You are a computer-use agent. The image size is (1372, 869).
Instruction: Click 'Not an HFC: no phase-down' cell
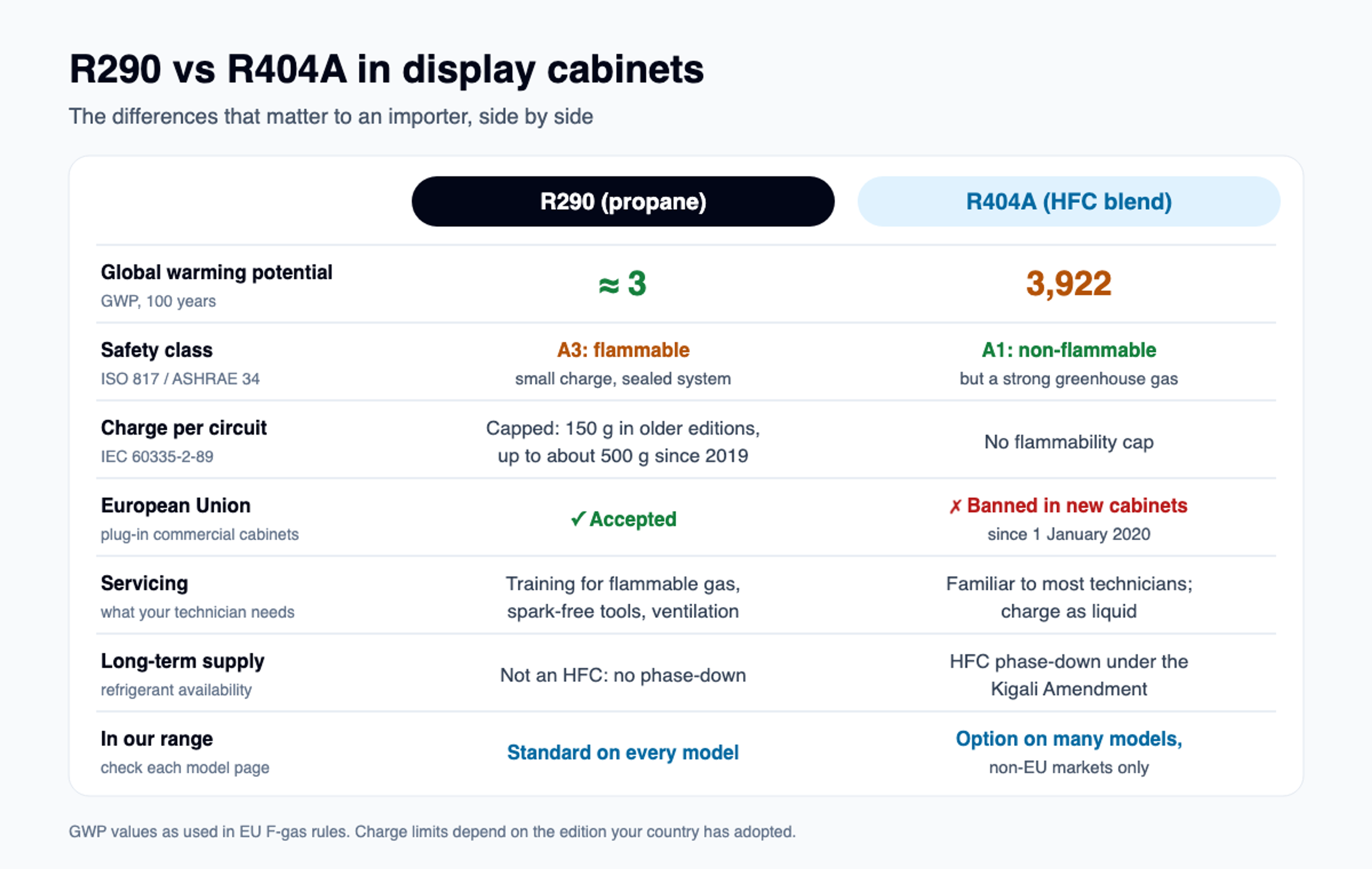click(623, 675)
